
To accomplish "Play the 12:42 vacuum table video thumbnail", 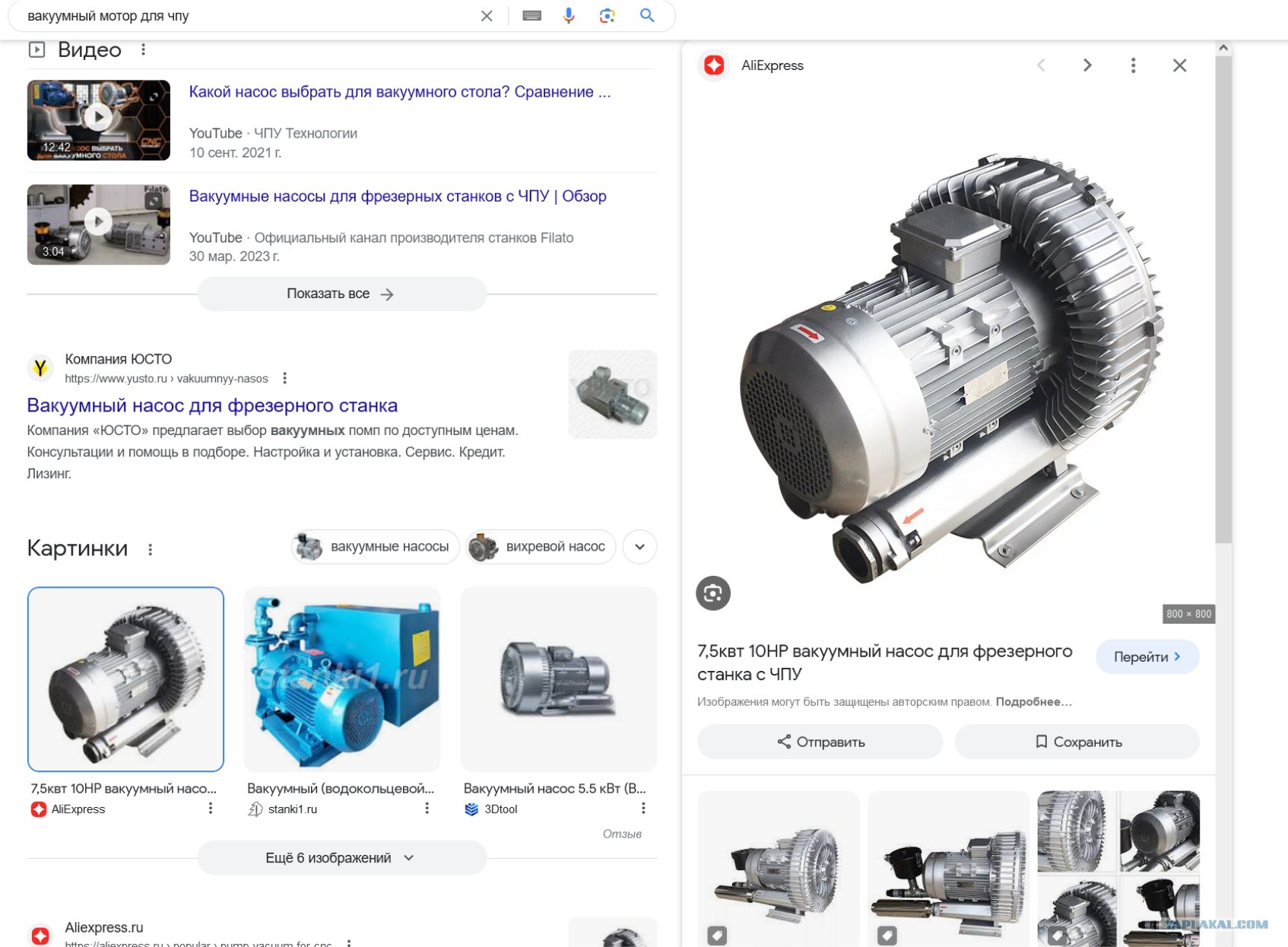I will 99,120.
